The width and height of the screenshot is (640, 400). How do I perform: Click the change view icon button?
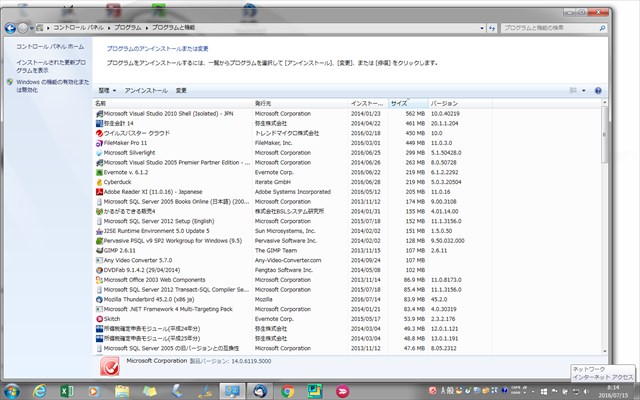pos(573,91)
